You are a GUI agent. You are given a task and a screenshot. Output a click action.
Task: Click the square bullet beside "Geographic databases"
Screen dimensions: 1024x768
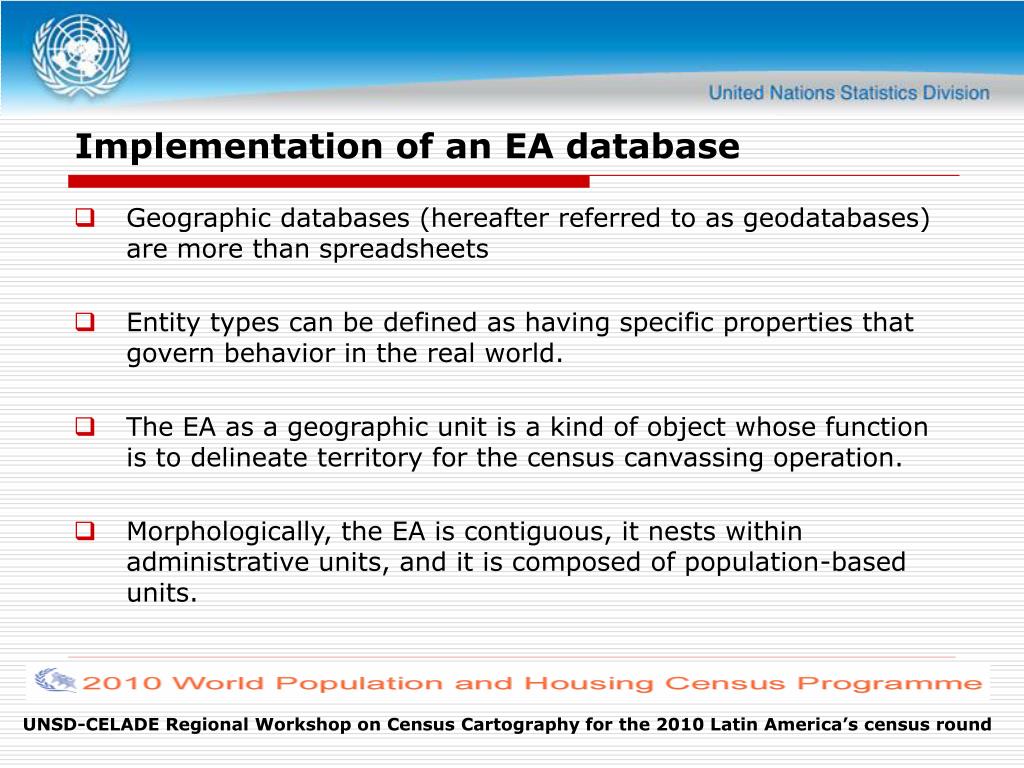click(83, 217)
